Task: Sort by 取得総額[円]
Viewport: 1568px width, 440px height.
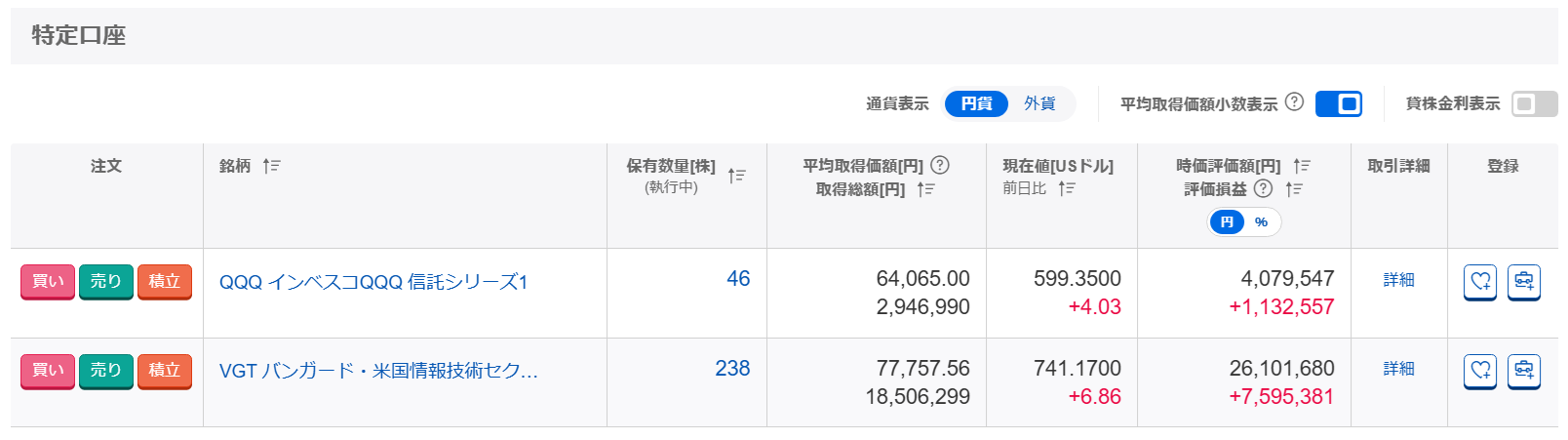Action: click(925, 189)
